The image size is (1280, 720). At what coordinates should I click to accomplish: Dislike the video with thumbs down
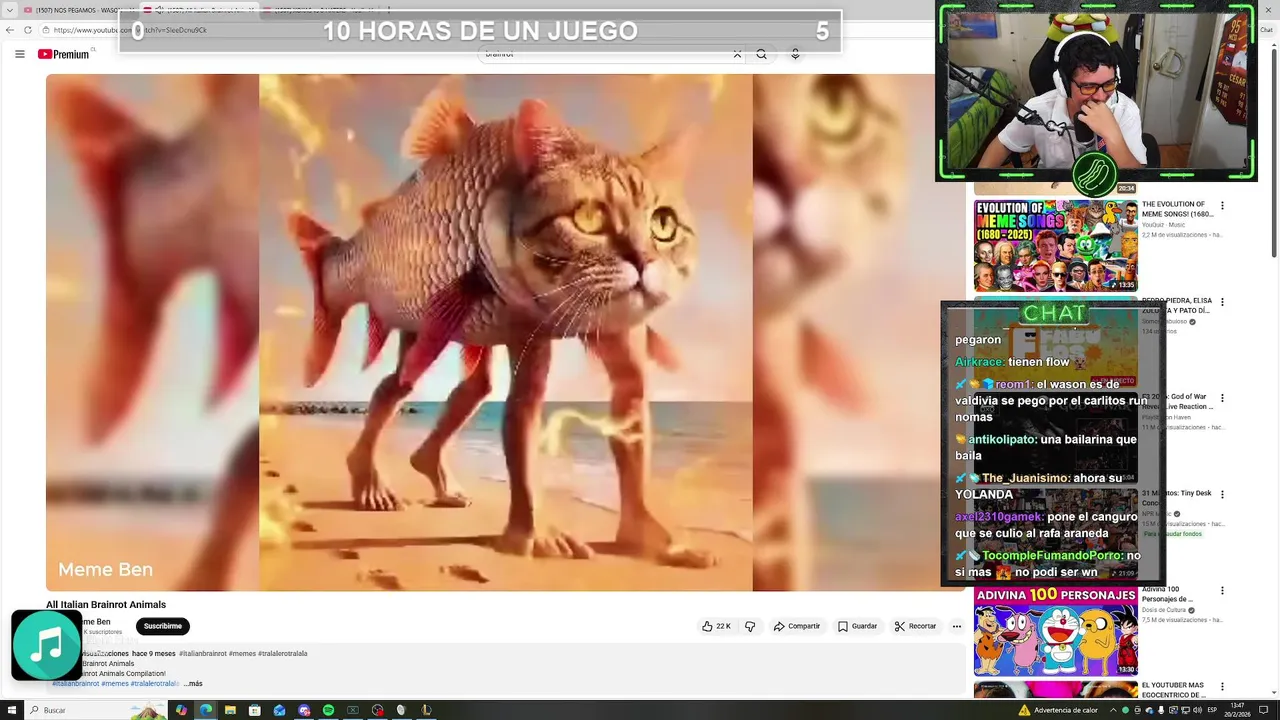tap(750, 626)
